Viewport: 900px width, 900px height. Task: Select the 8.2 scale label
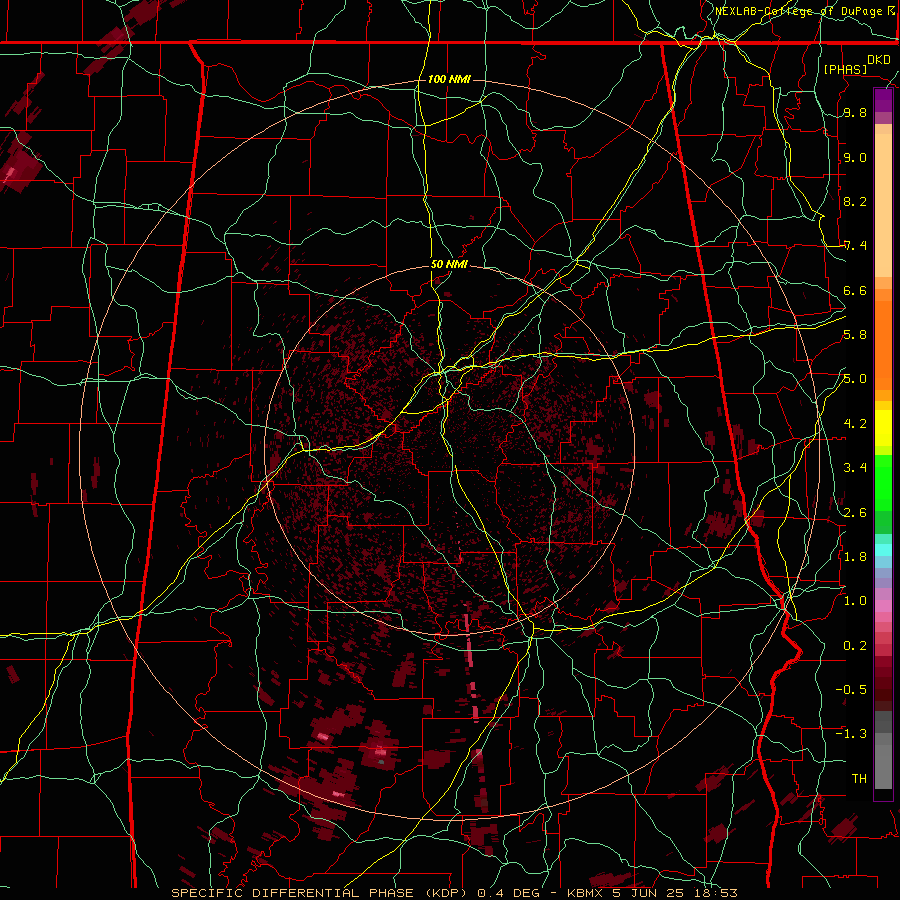tap(855, 201)
